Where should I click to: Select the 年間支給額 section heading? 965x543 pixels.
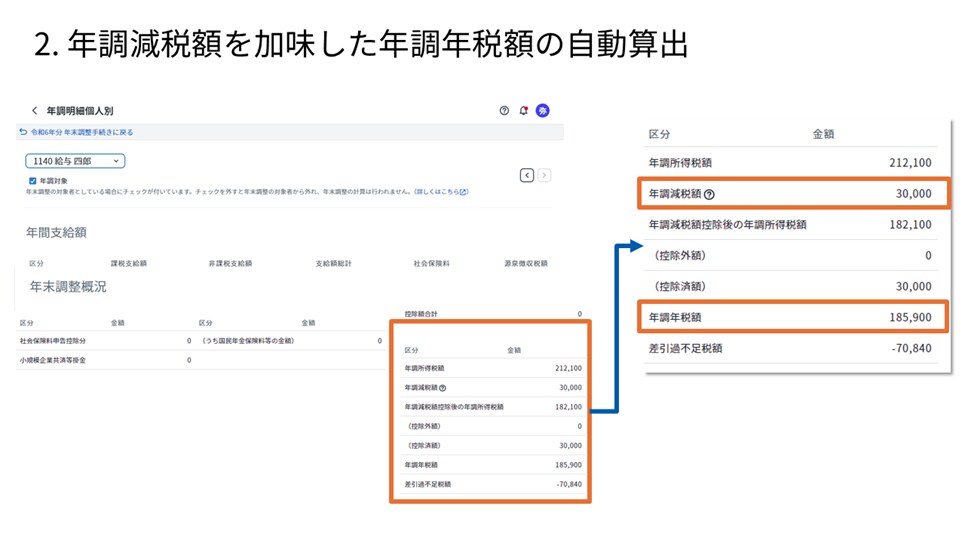pos(56,232)
